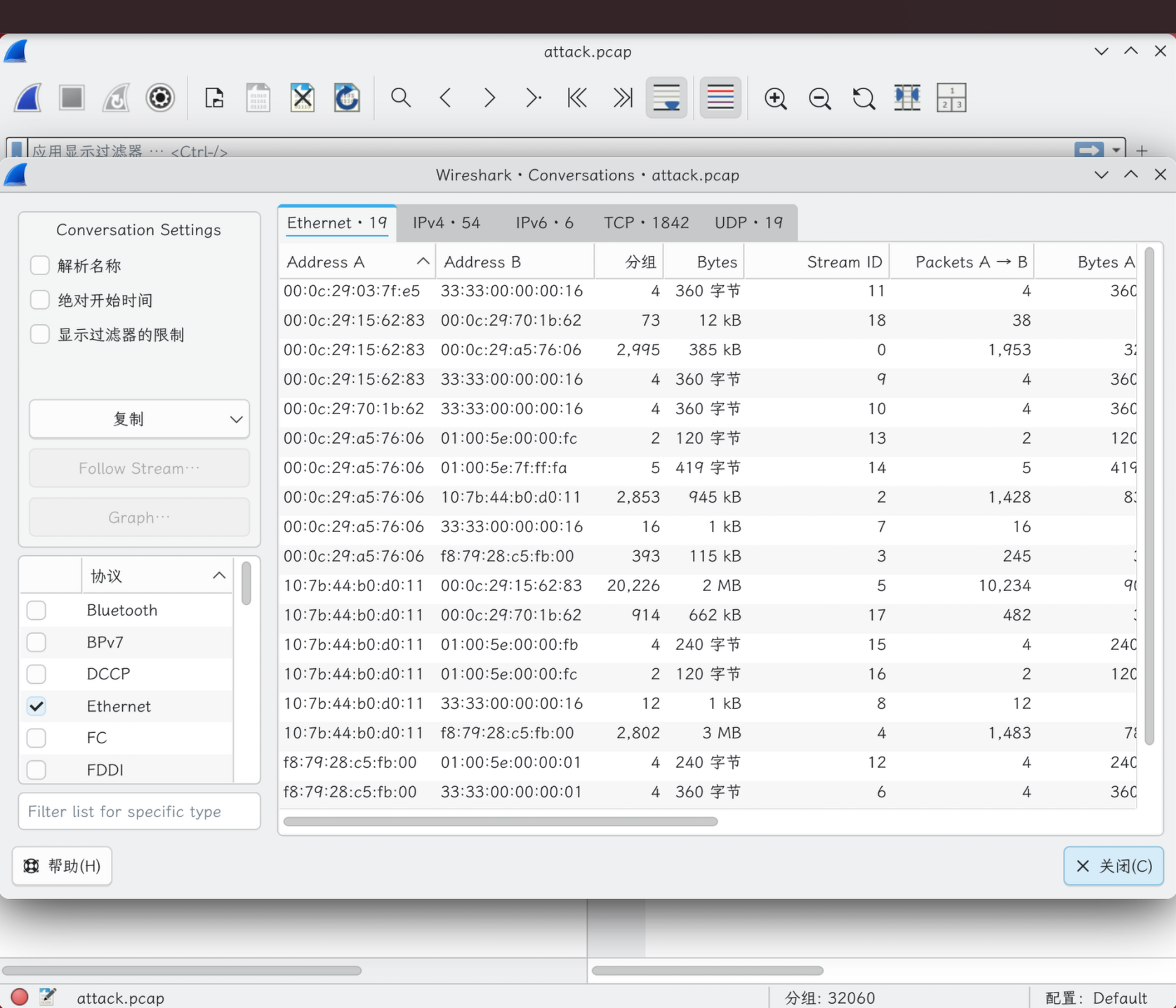Click the Graph button

[139, 517]
